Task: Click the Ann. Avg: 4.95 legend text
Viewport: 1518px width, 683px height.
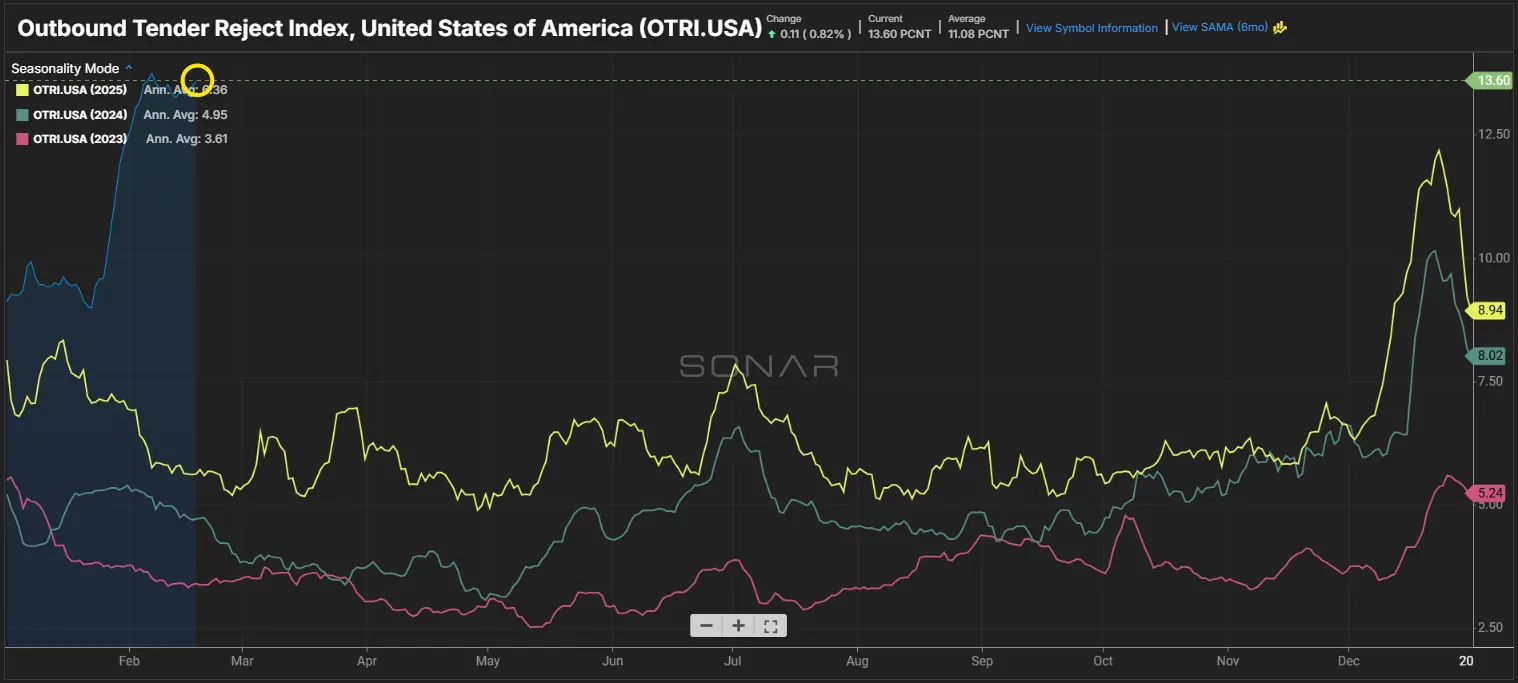Action: tap(186, 114)
